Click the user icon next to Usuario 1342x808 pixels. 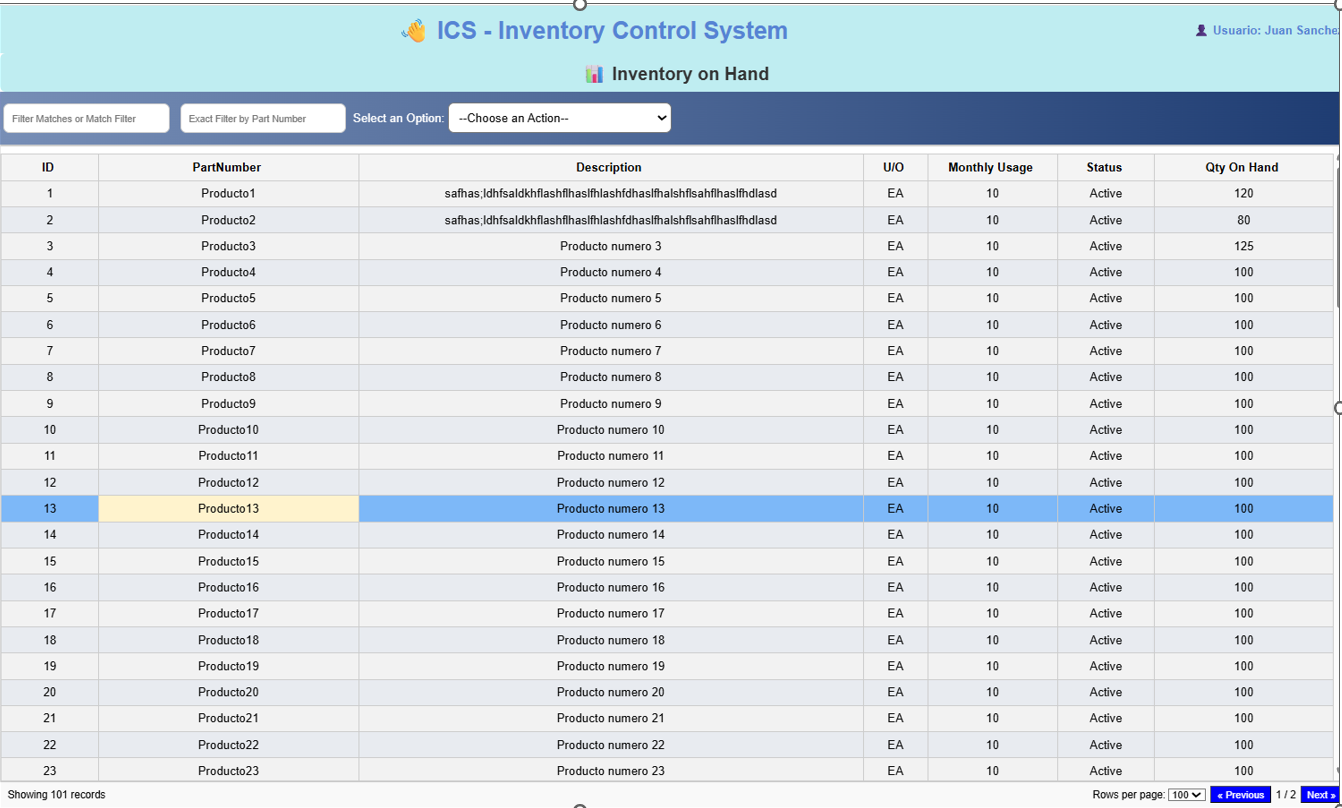[x=1201, y=31]
